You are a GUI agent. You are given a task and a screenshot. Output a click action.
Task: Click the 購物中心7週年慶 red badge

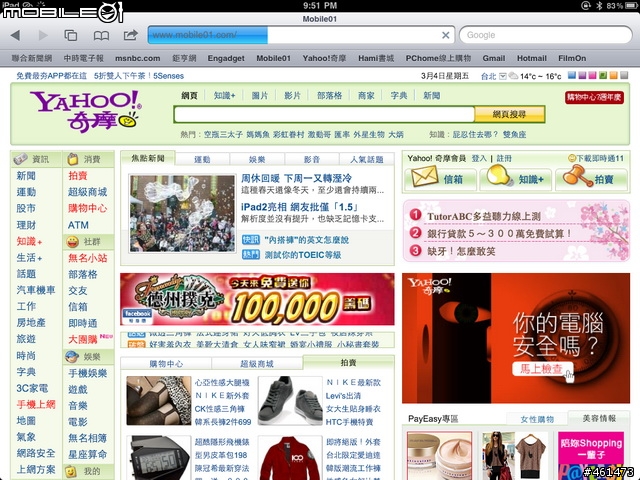594,97
